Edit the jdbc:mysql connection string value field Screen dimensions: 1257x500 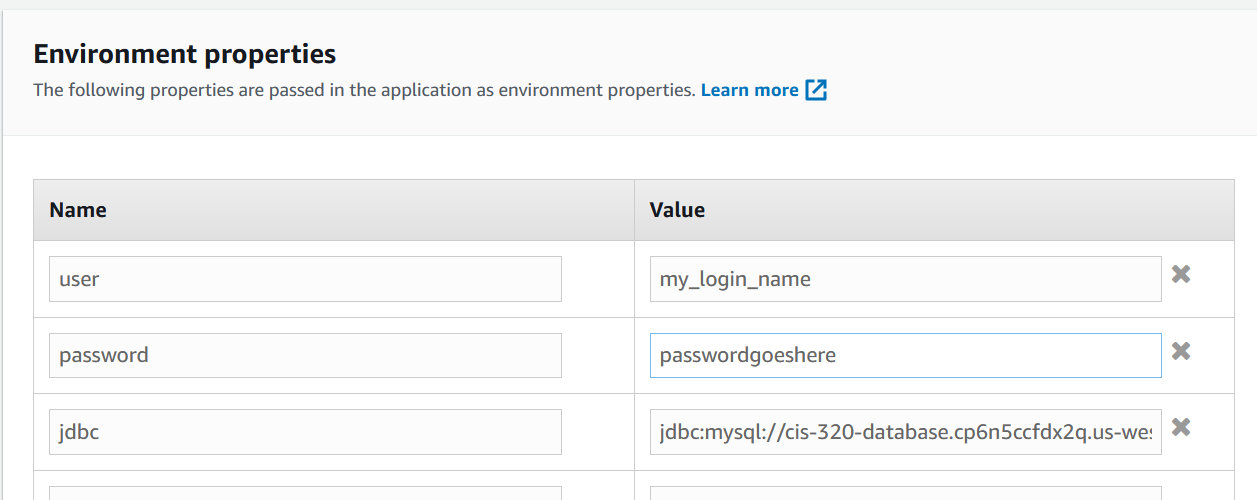pos(905,432)
